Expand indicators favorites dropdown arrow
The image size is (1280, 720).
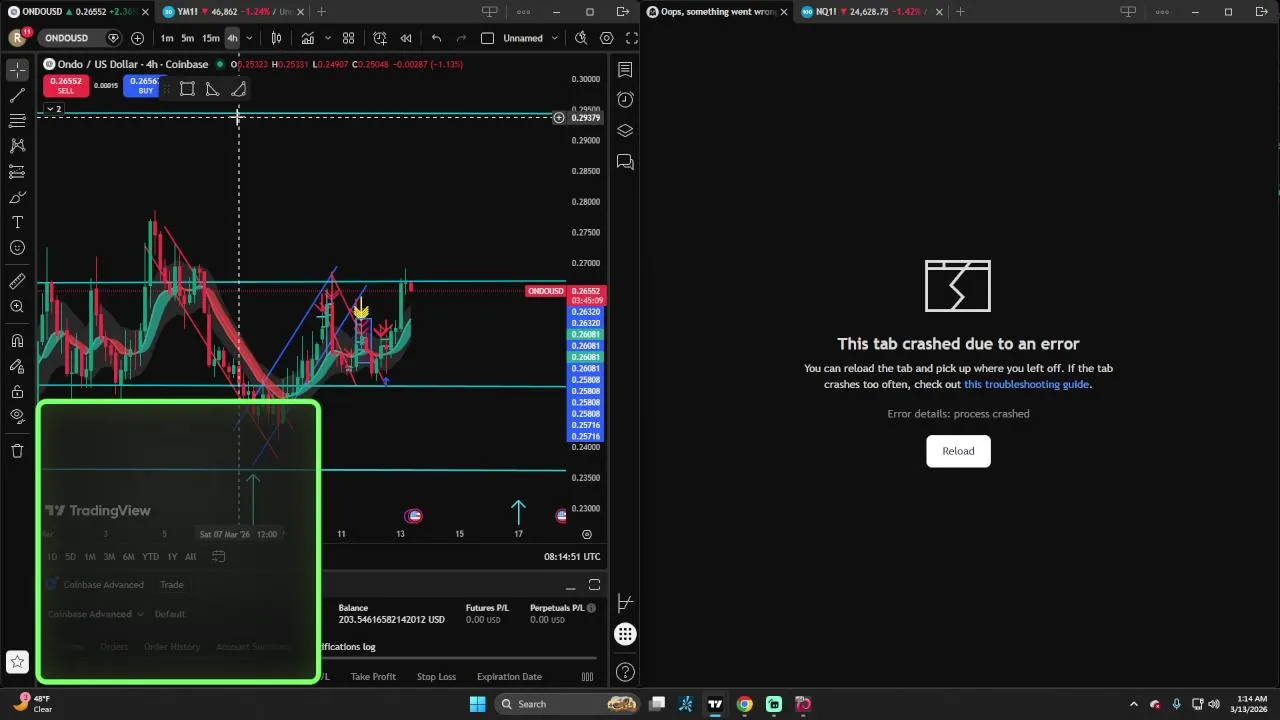pyautogui.click(x=327, y=38)
